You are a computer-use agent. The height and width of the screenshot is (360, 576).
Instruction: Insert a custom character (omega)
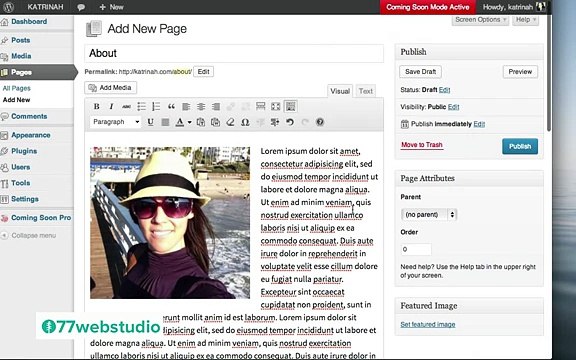coord(245,122)
